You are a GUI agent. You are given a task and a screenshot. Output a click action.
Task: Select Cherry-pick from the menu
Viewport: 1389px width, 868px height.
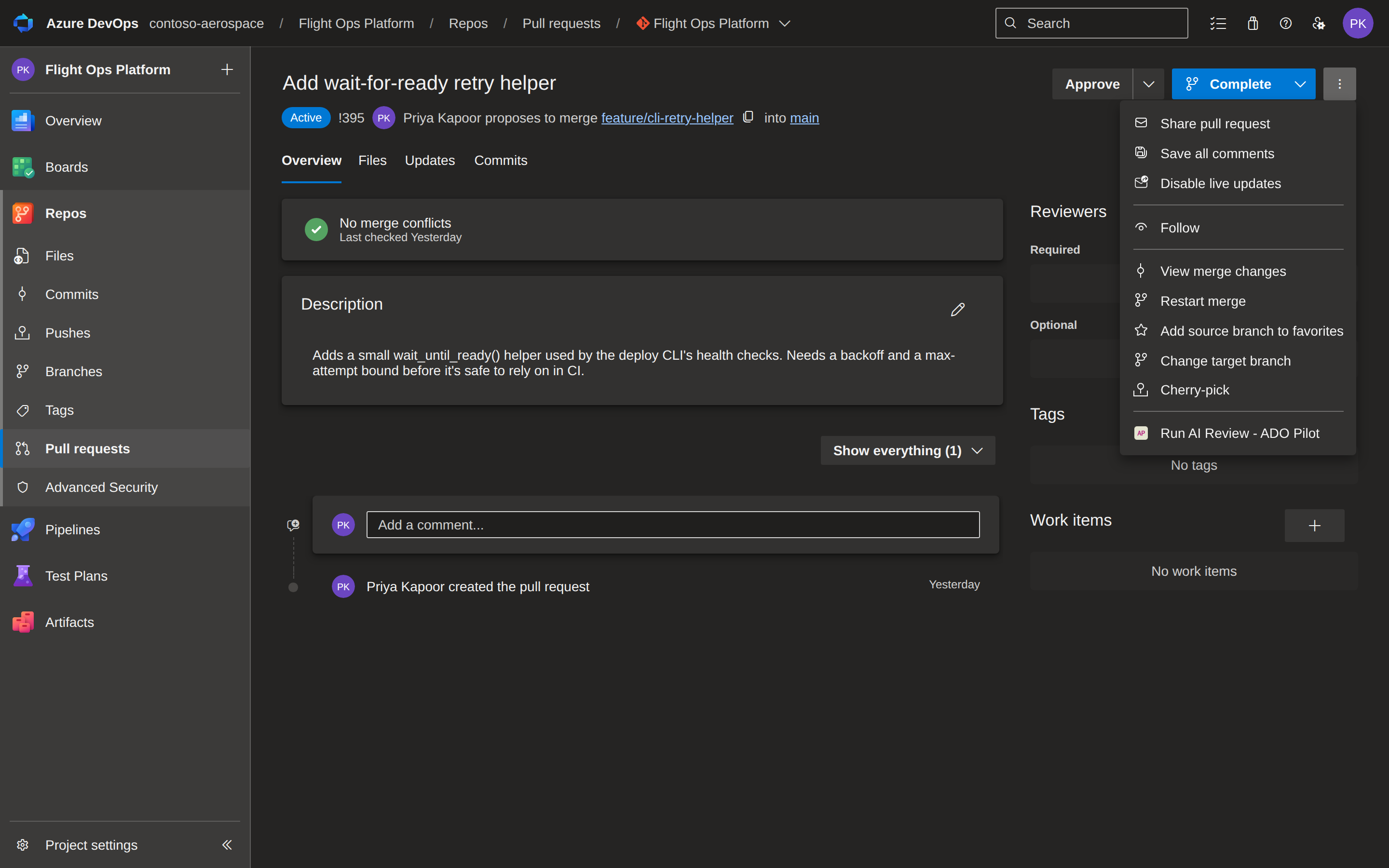click(x=1238, y=390)
